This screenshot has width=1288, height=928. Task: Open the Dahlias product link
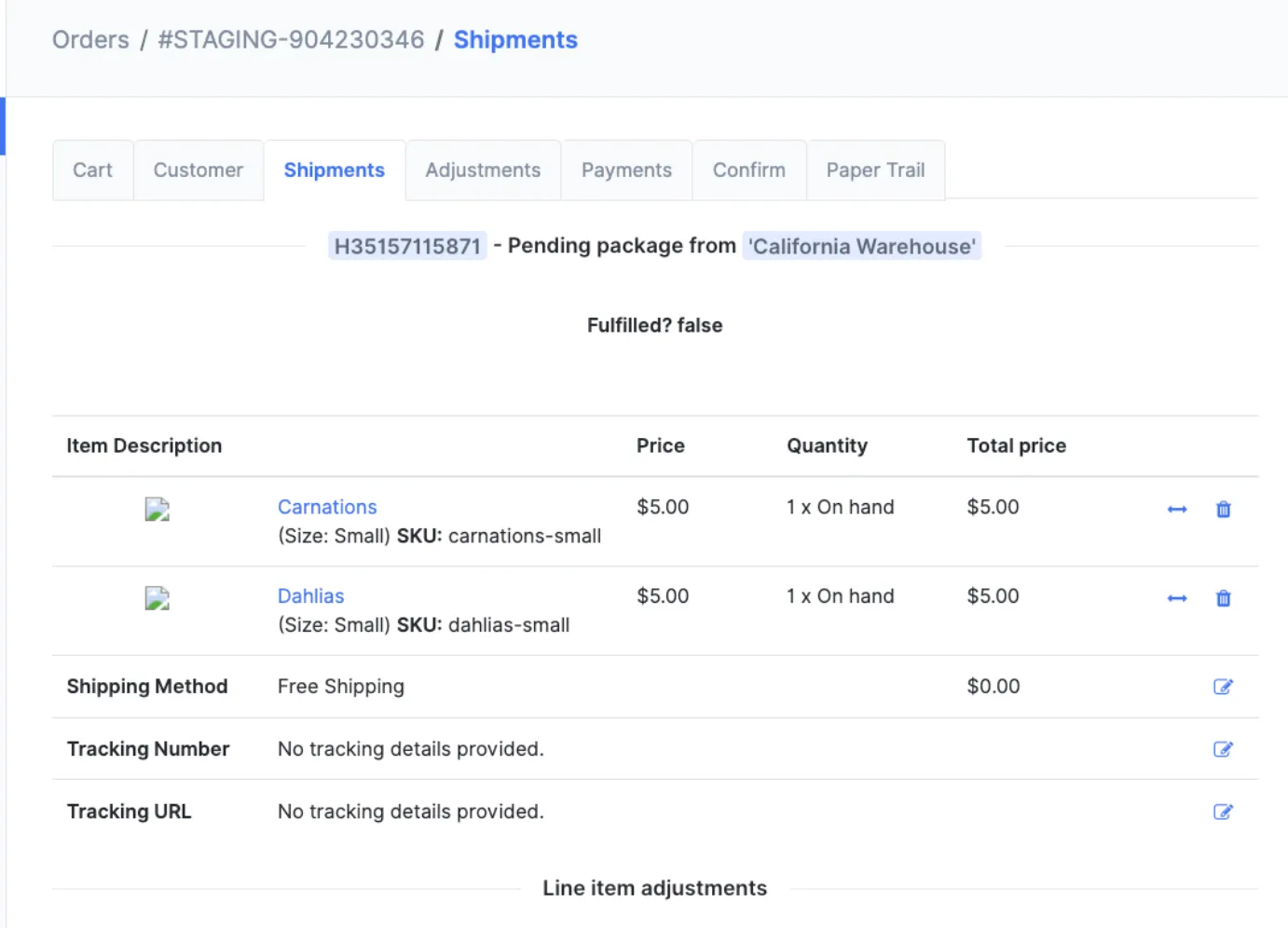(311, 596)
